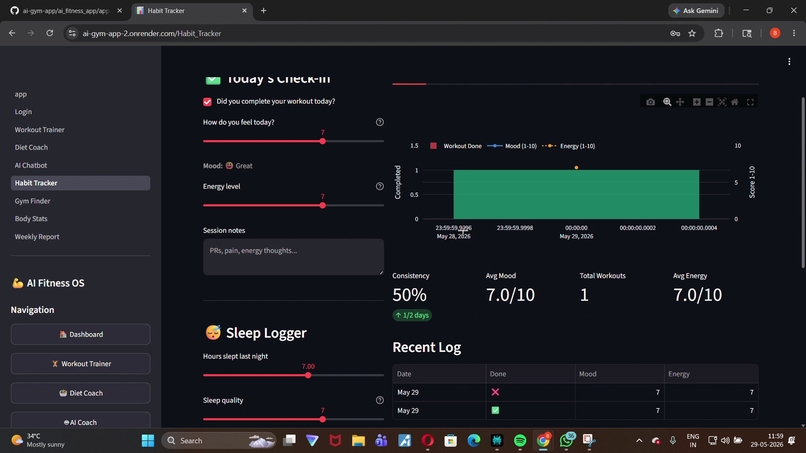Show hidden system tray icons chevron
The height and width of the screenshot is (453, 806).
[x=639, y=440]
